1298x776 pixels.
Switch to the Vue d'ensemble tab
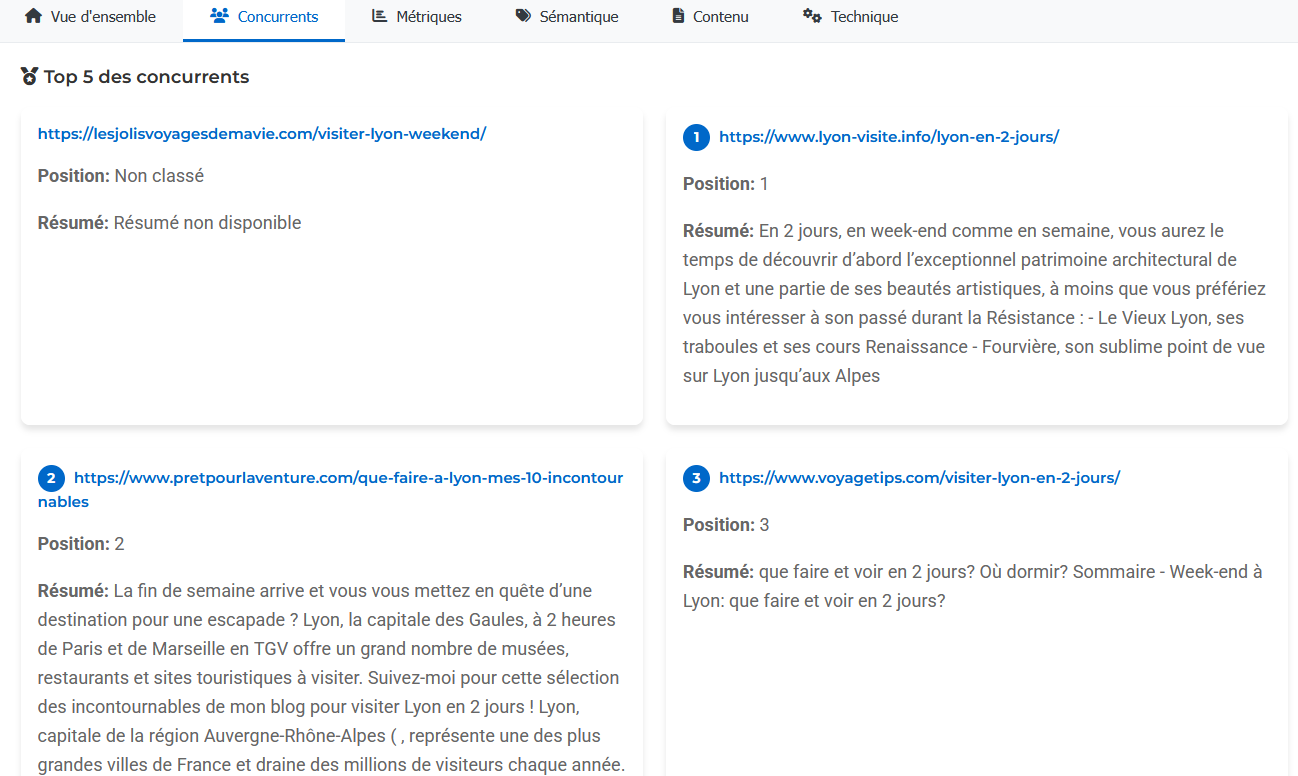click(x=91, y=16)
